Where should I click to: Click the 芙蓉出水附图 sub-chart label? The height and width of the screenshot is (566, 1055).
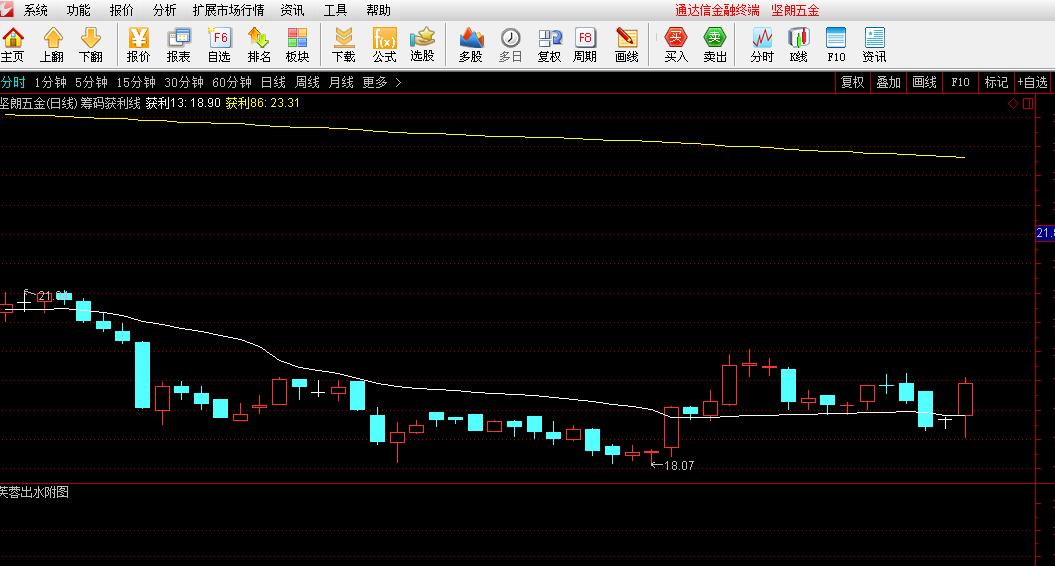34,492
